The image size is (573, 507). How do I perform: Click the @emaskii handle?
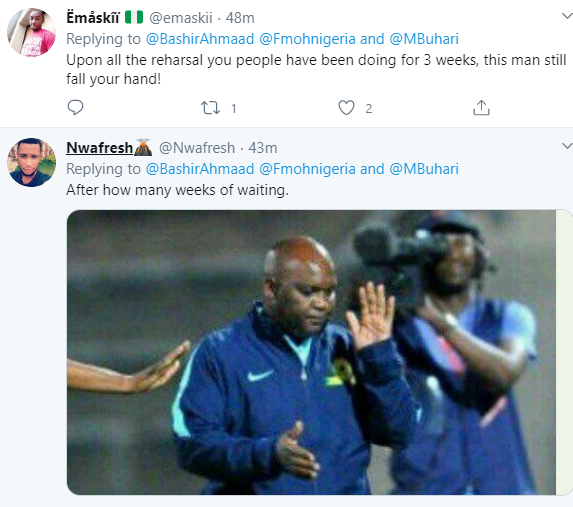click(x=181, y=18)
